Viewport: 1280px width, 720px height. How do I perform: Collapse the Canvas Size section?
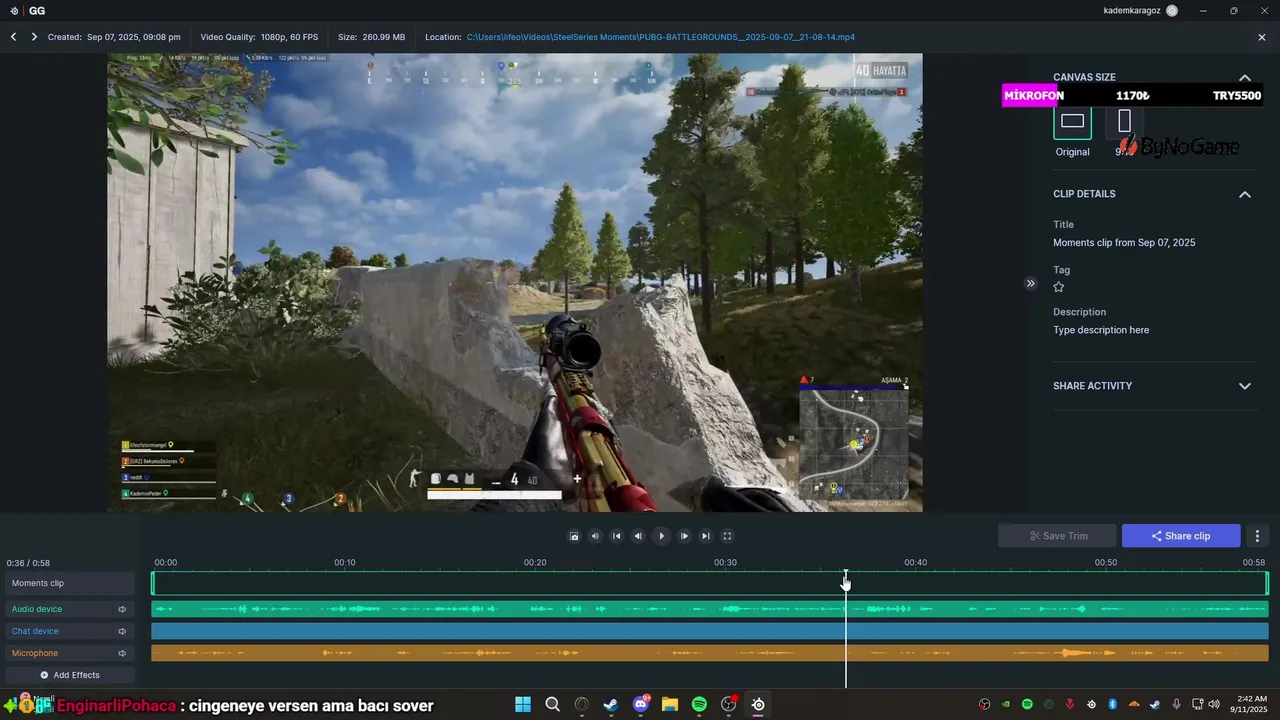point(1245,78)
